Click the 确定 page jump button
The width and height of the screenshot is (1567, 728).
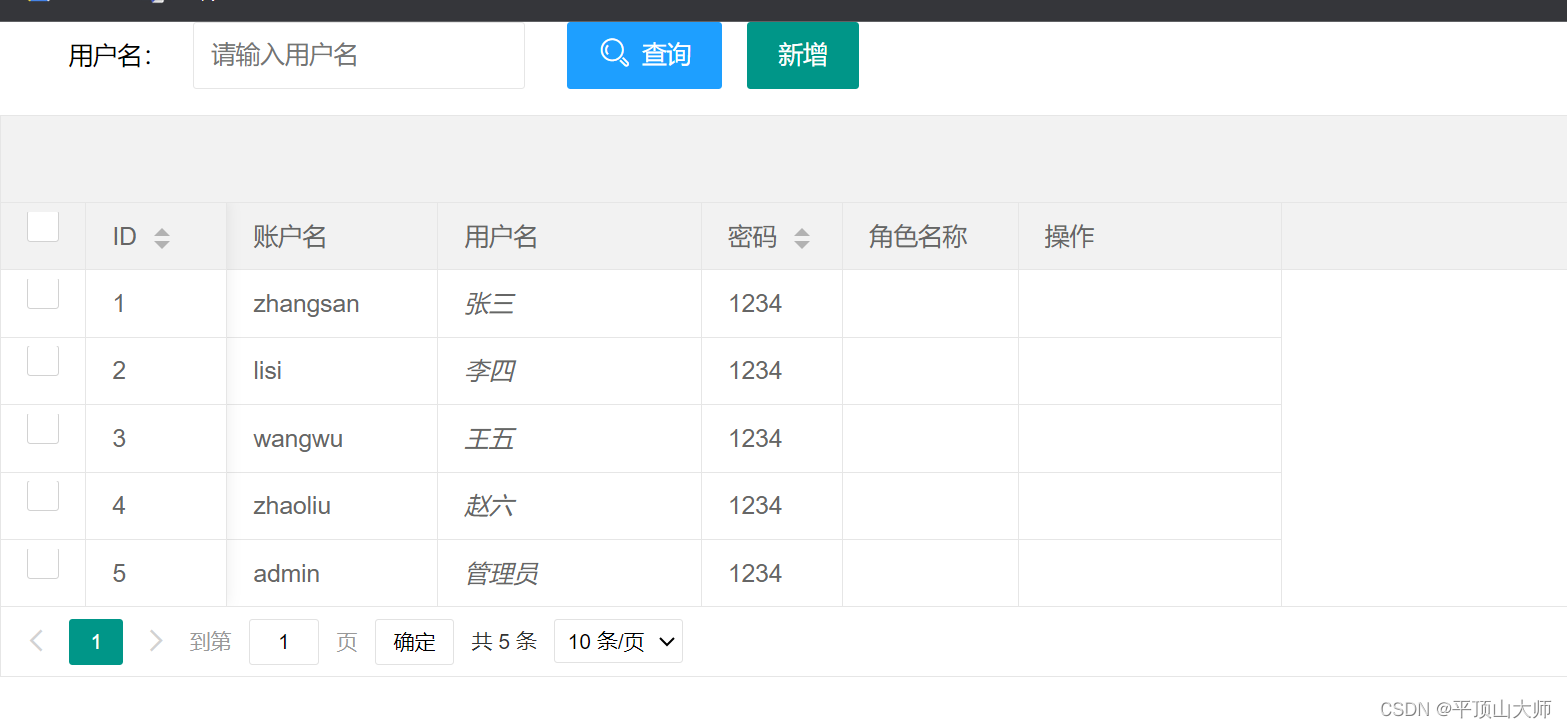click(x=414, y=642)
